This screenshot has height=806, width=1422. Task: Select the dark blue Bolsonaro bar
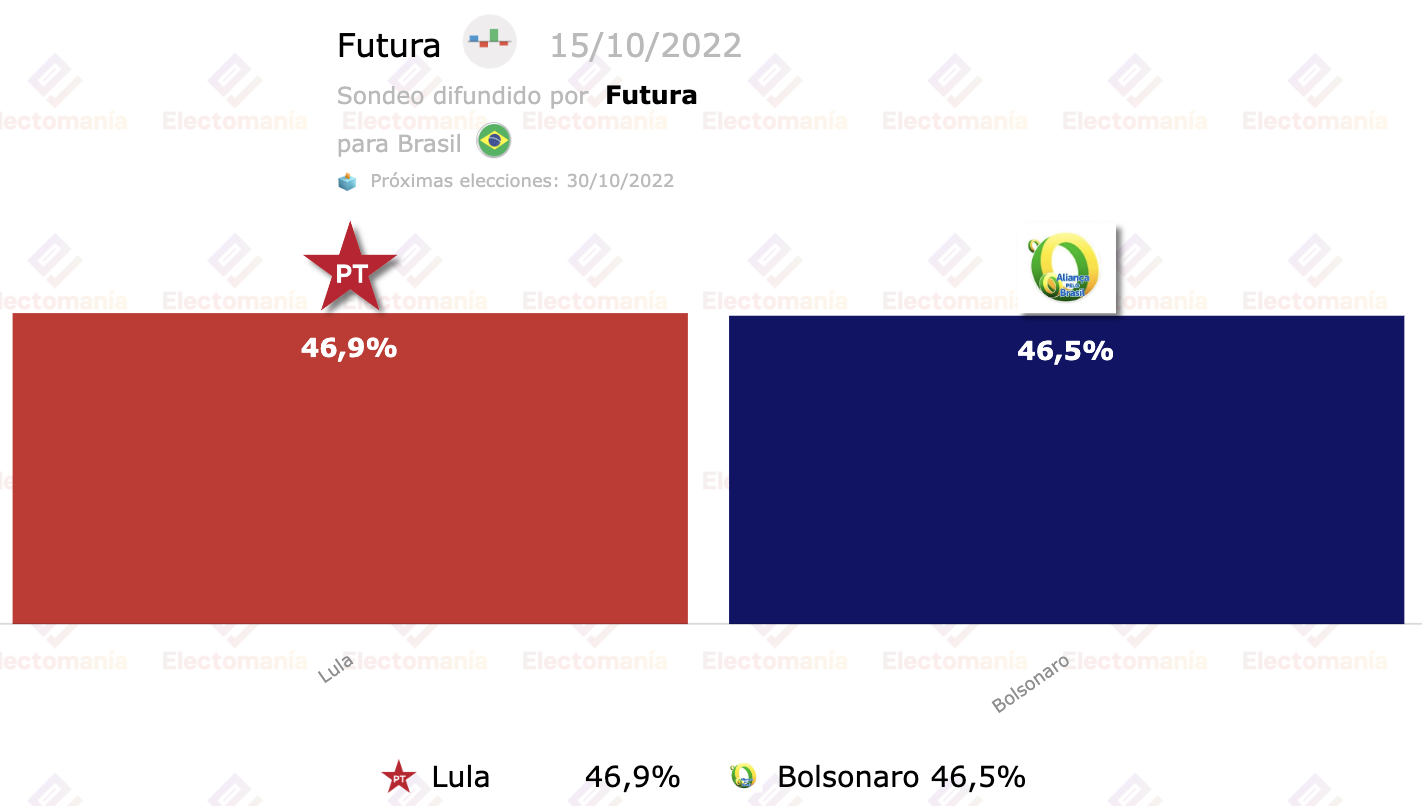tap(1066, 470)
